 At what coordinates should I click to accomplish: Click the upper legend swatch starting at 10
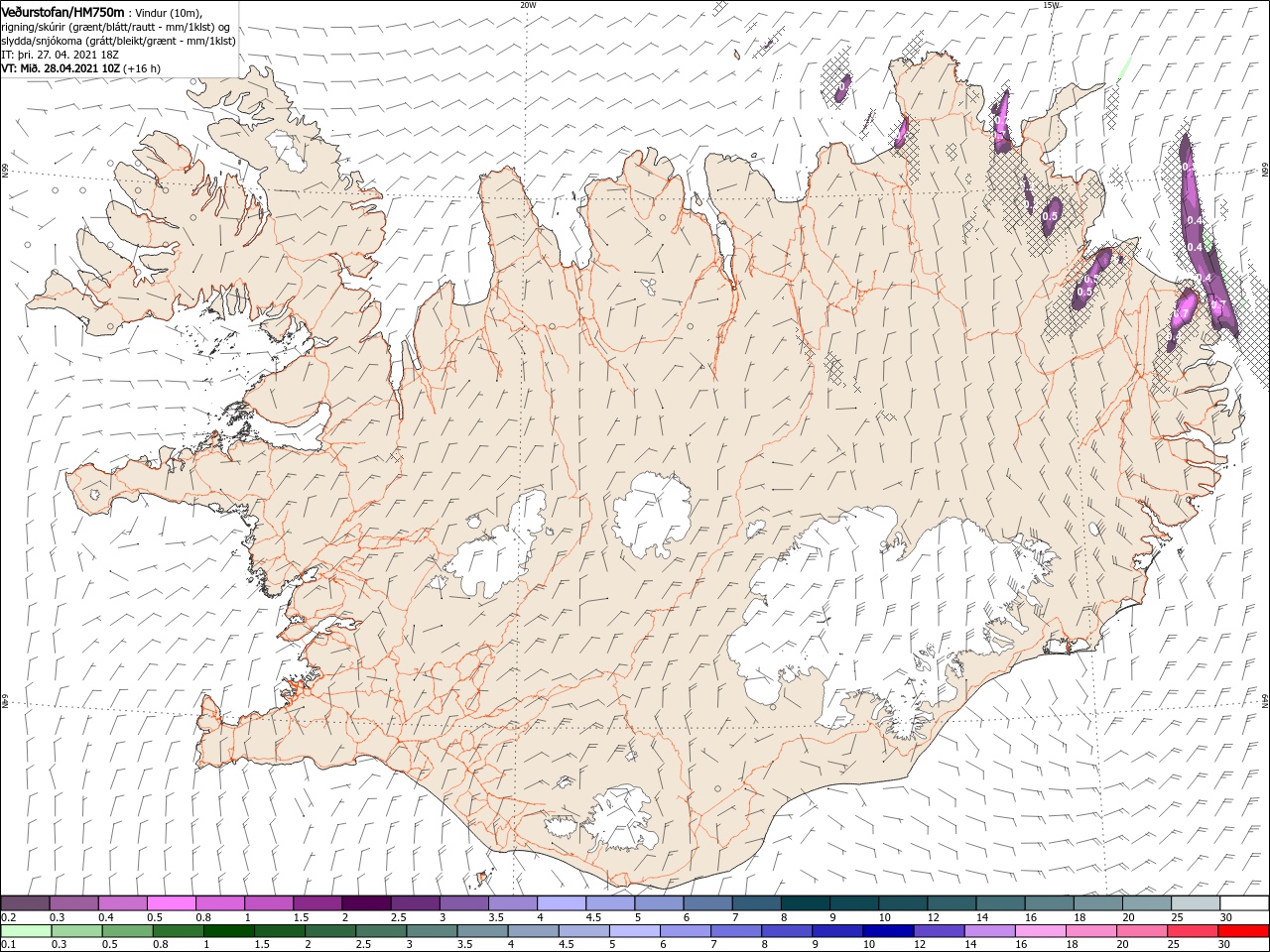coord(902,903)
